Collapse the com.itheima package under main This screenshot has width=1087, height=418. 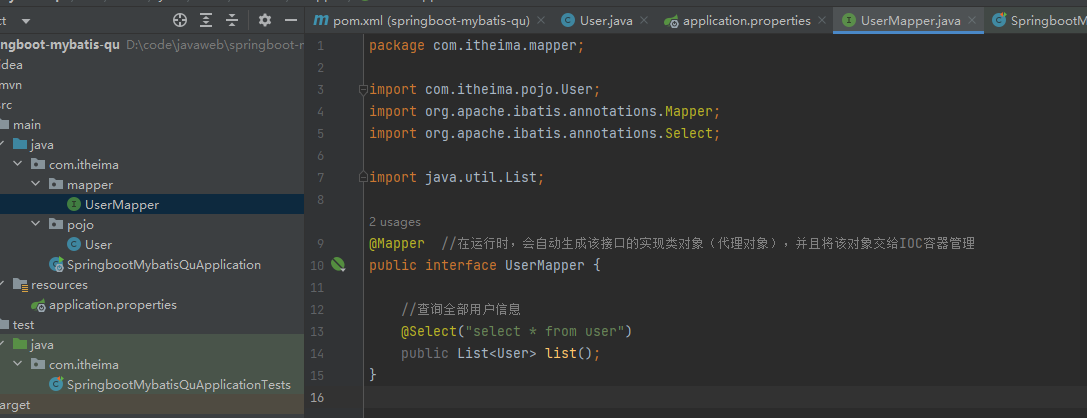(x=18, y=165)
